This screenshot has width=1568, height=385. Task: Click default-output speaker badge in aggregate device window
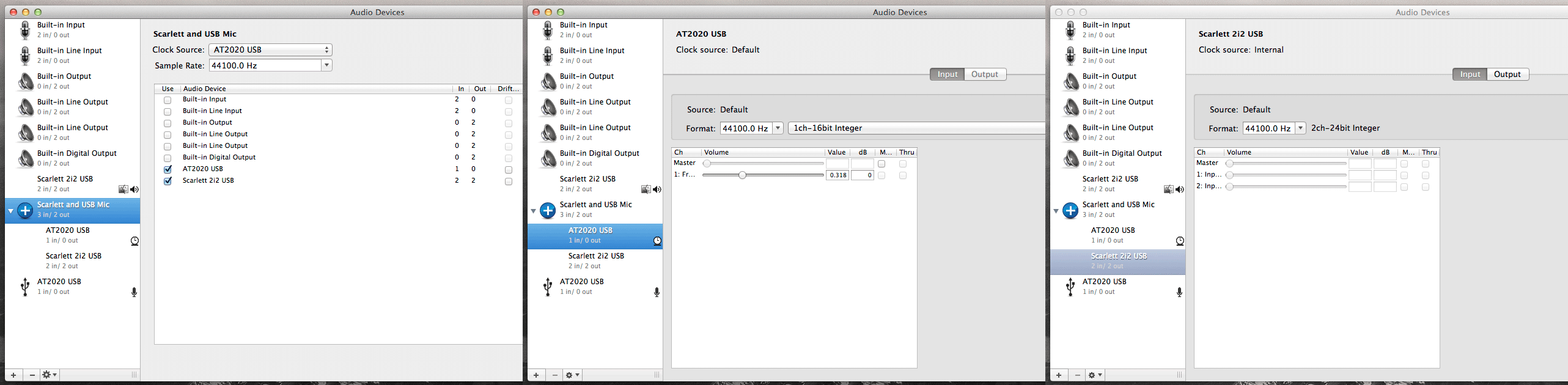[134, 189]
